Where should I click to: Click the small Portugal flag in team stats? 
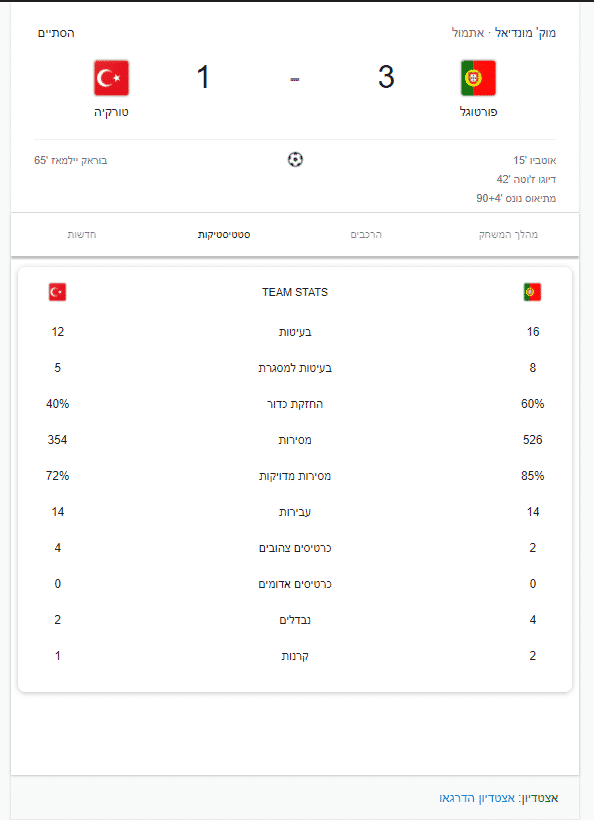coord(532,292)
